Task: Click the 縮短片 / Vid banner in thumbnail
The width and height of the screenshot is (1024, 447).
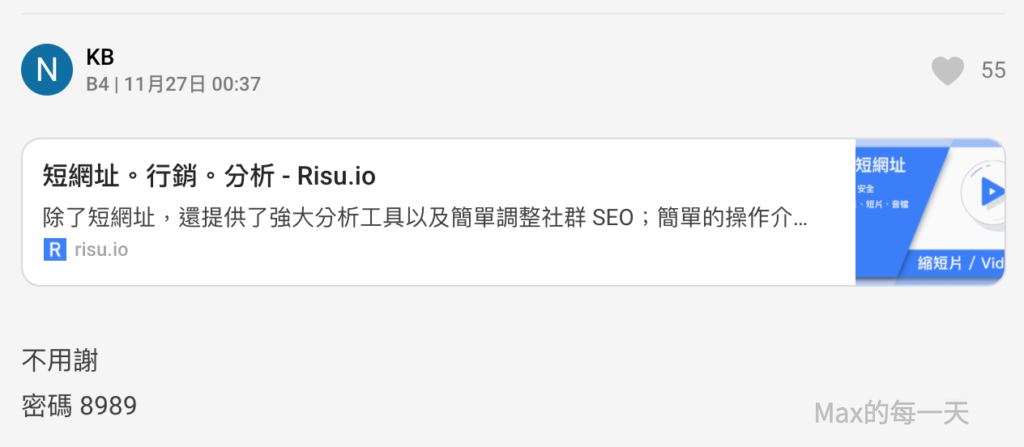Action: coord(958,264)
